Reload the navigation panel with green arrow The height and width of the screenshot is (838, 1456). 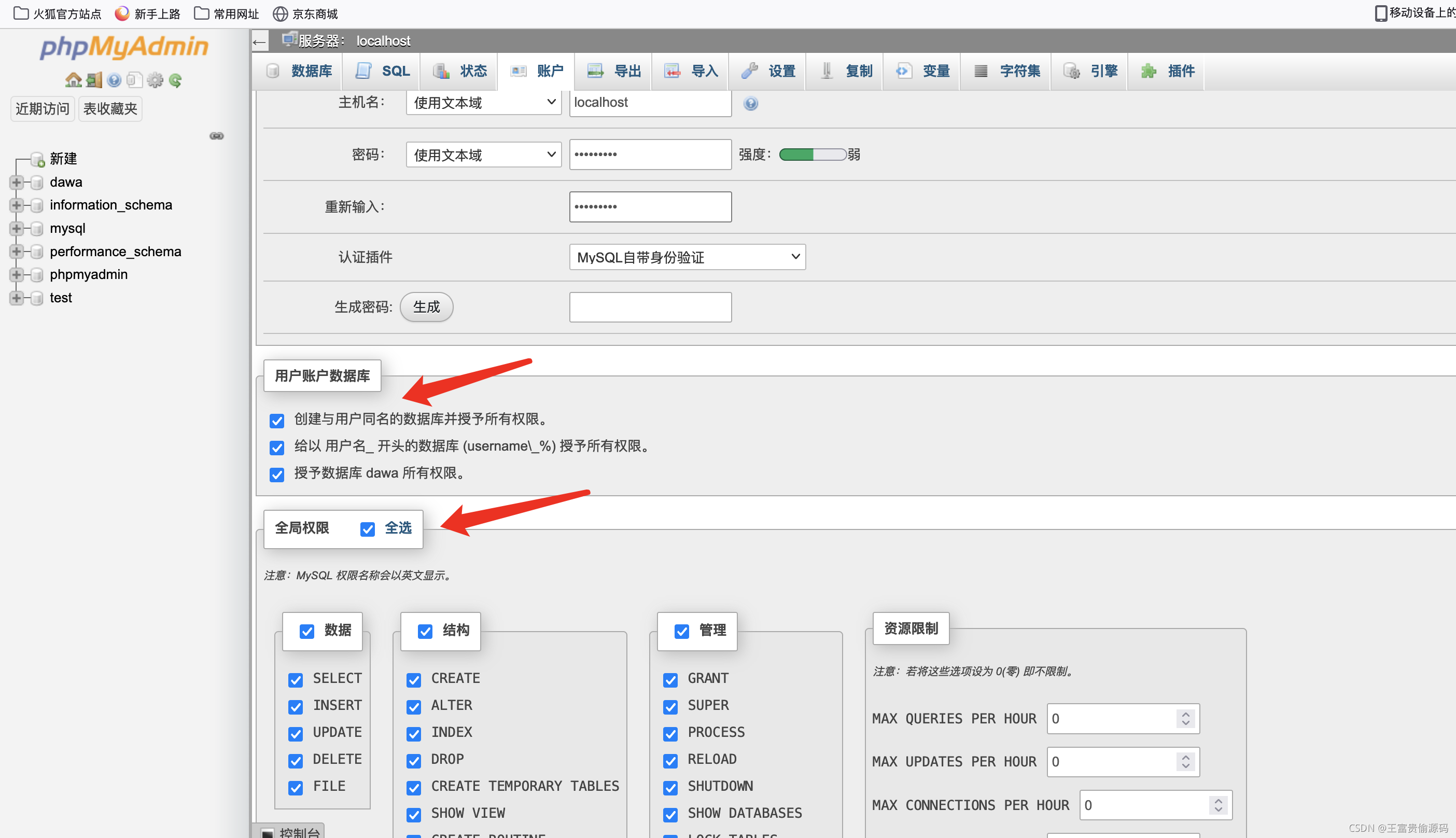(x=176, y=80)
